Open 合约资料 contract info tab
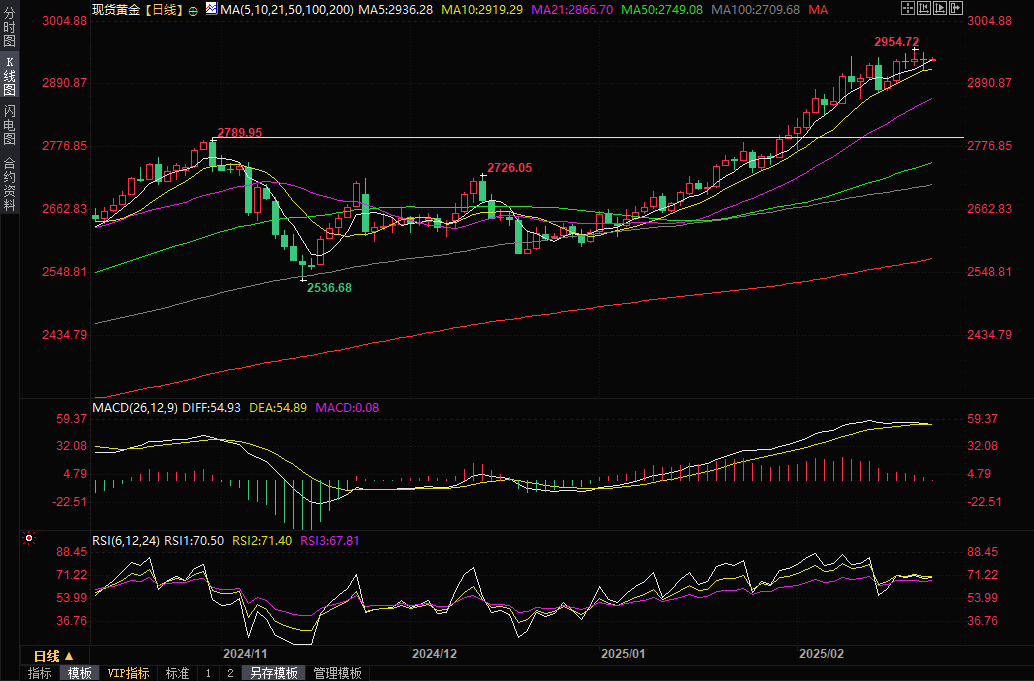1034x681 pixels. (x=9, y=183)
